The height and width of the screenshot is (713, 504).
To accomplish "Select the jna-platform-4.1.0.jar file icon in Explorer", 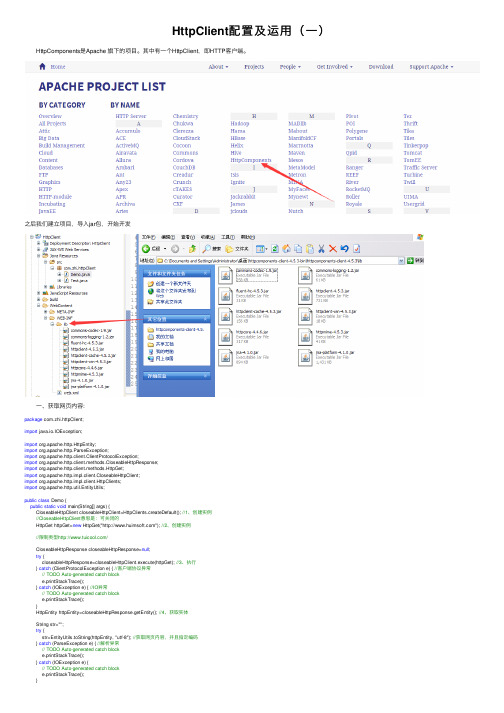I will pyautogui.click(x=306, y=357).
